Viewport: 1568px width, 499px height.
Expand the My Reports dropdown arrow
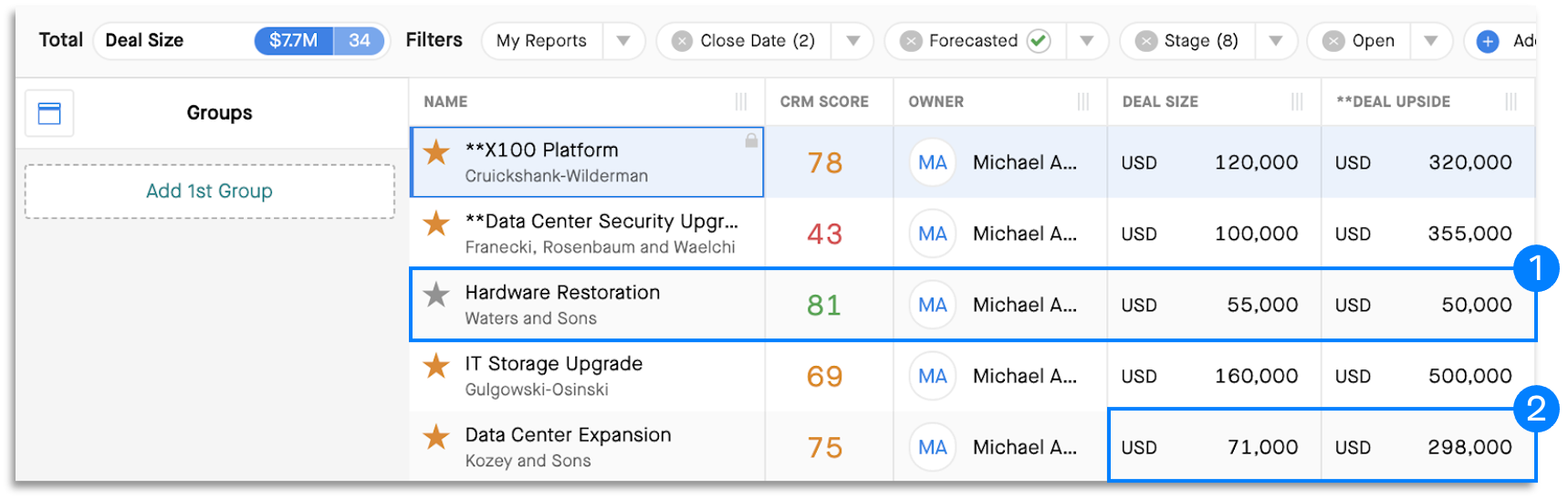[623, 41]
